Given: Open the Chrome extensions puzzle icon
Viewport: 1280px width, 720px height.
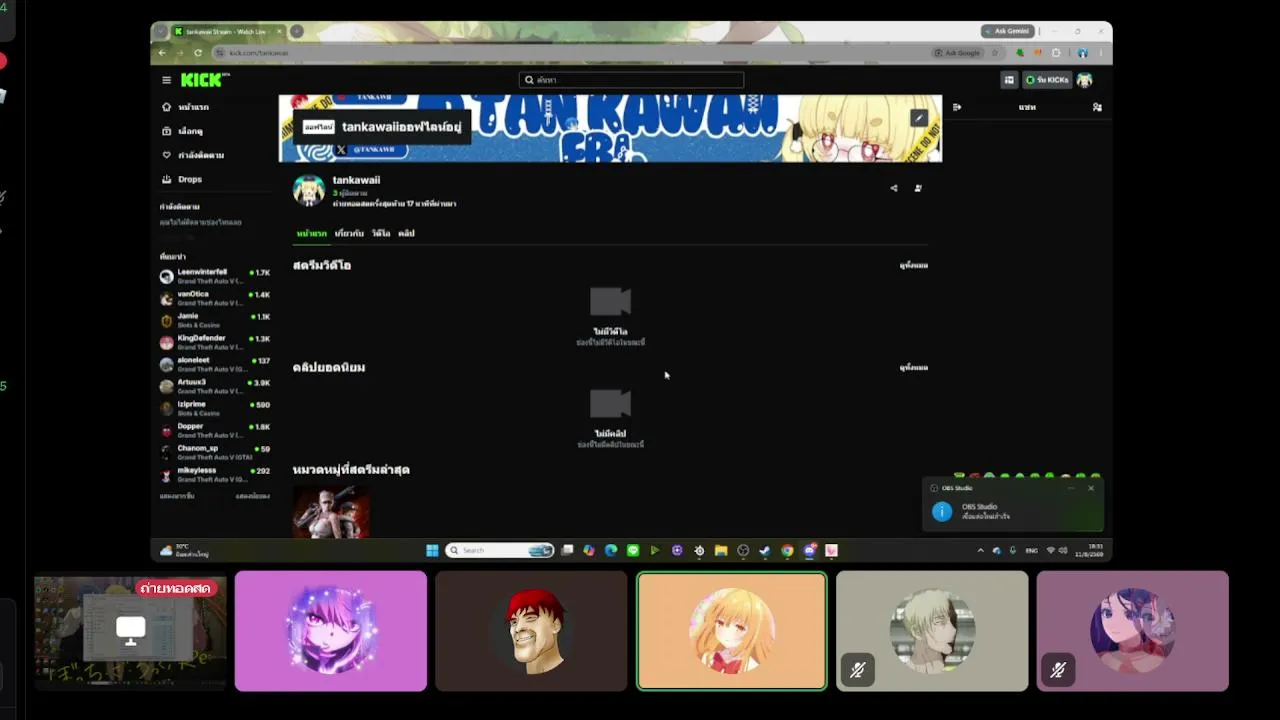Looking at the screenshot, I should click(x=1057, y=53).
